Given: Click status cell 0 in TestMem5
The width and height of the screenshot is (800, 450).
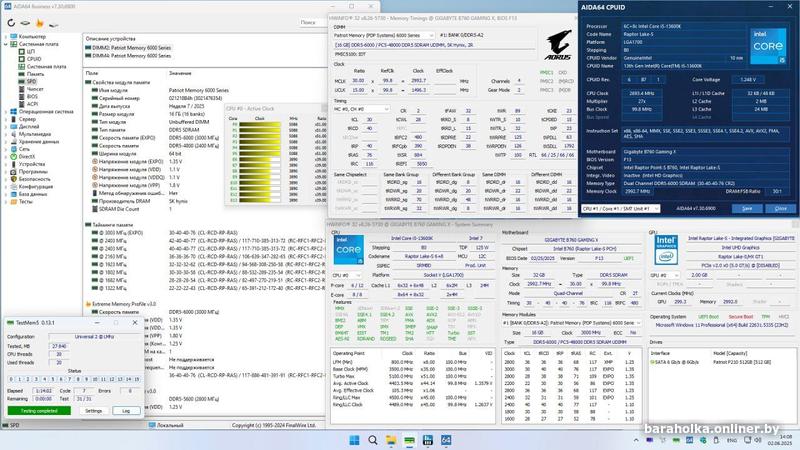Looking at the screenshot, I should pos(11,380).
